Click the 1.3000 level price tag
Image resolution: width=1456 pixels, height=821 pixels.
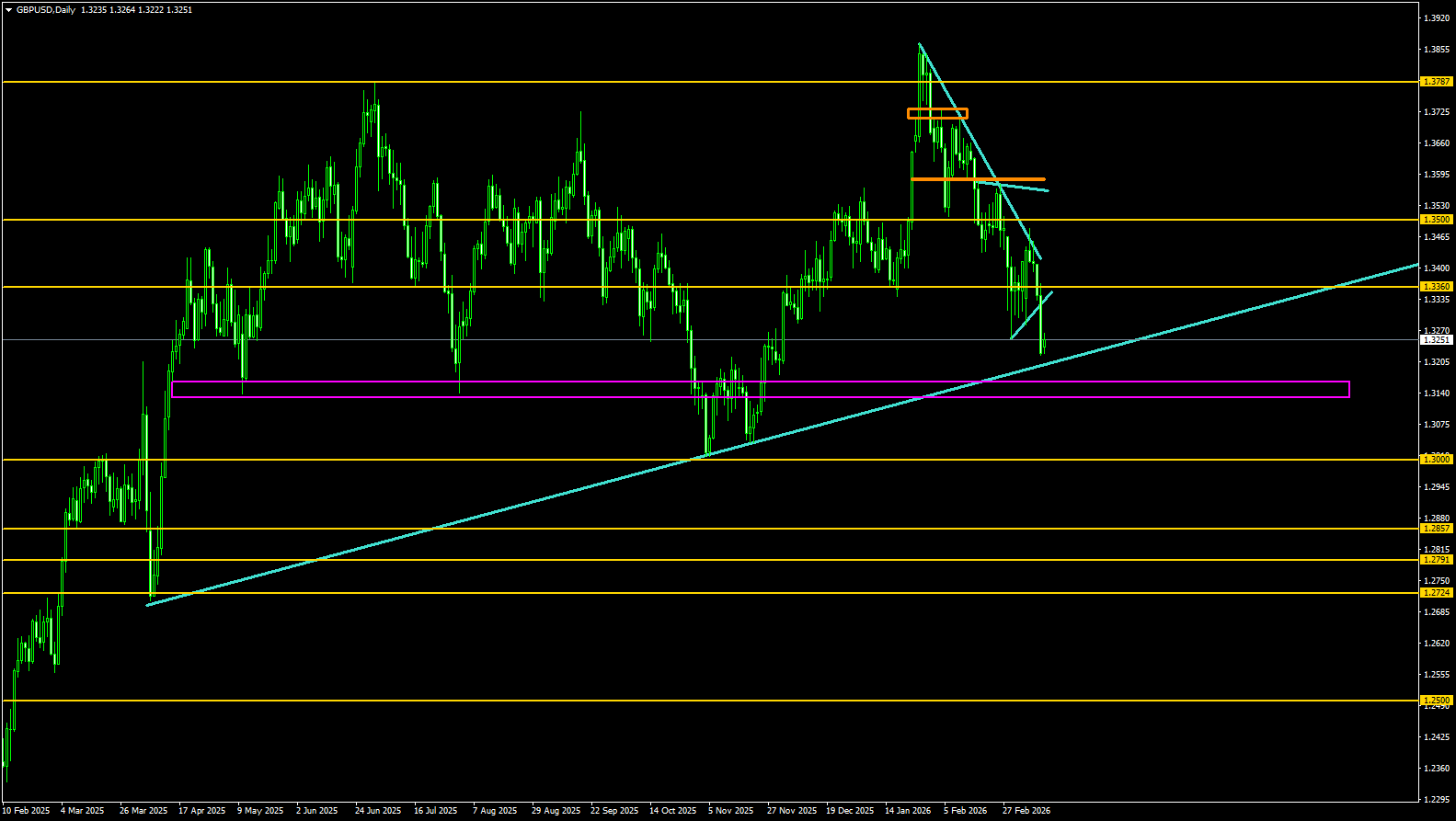pos(1437,460)
